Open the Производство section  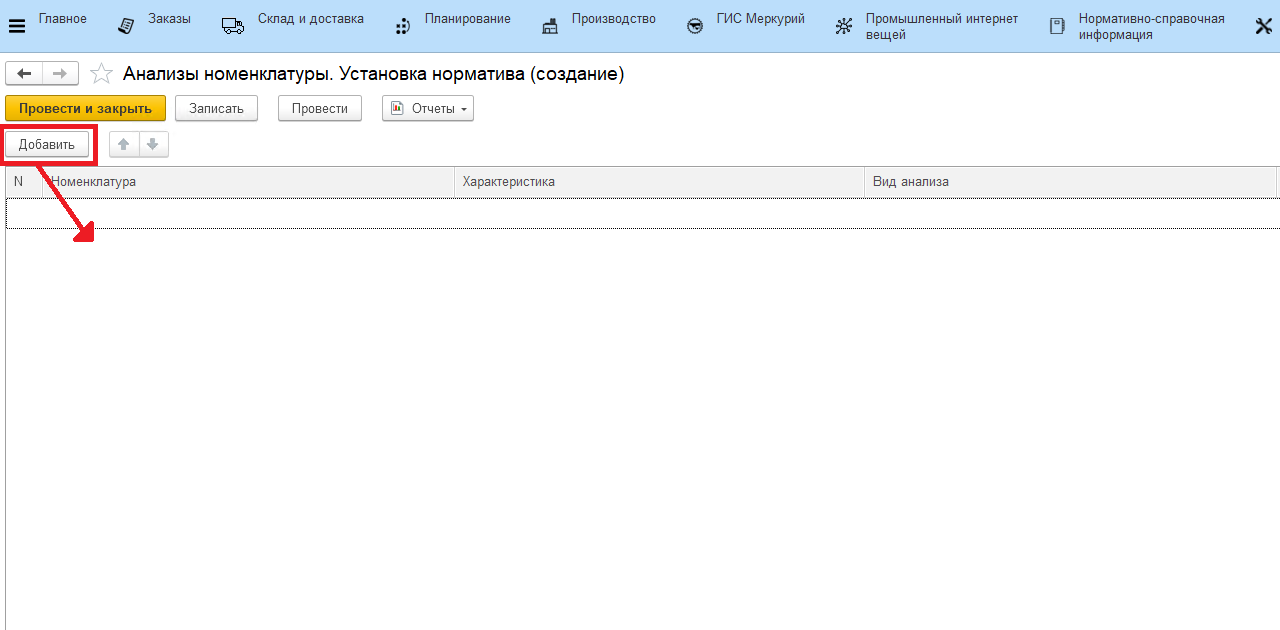613,19
